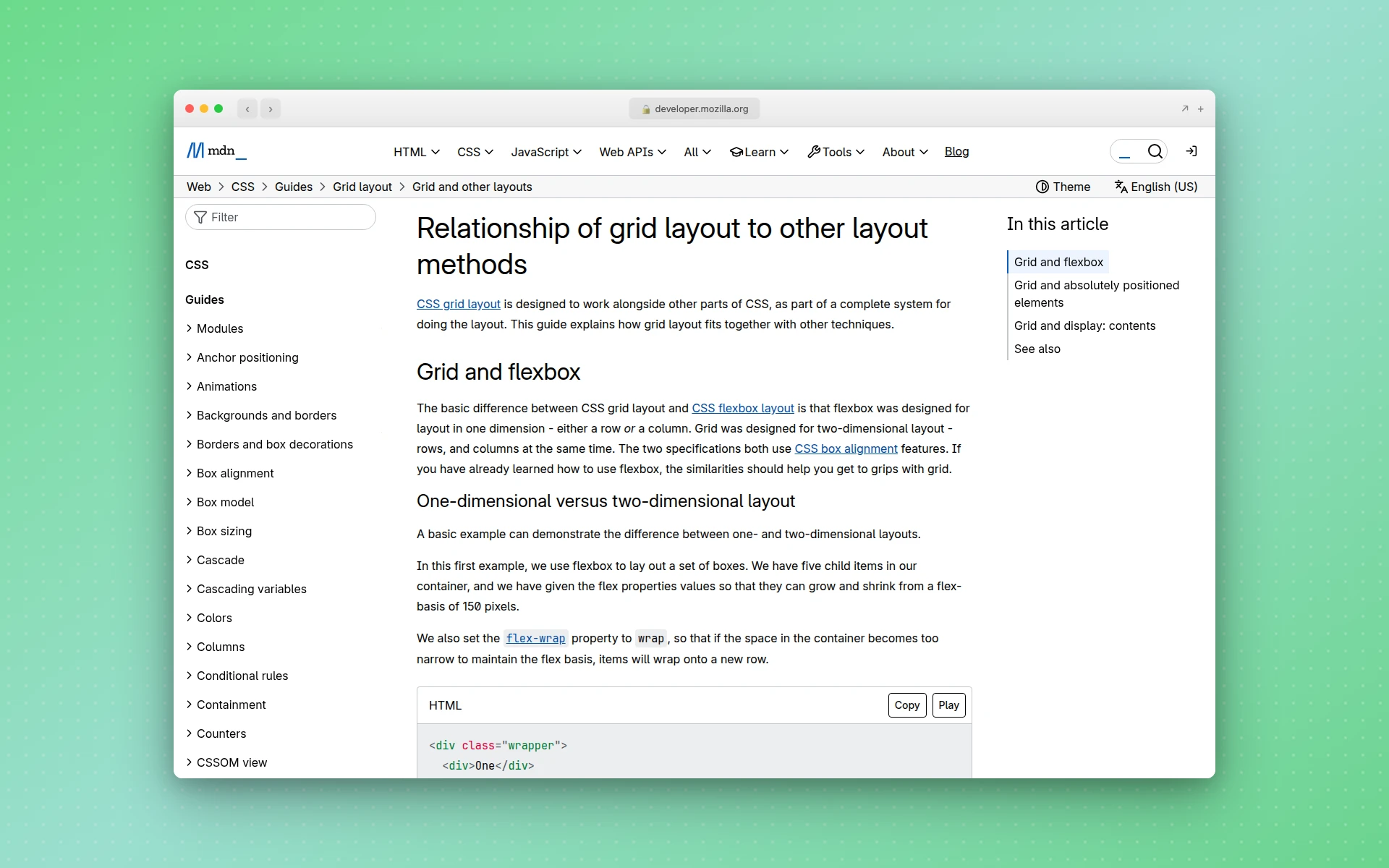Screen dimensions: 1389x868
Task: Open the Learn menu
Action: pyautogui.click(x=759, y=152)
